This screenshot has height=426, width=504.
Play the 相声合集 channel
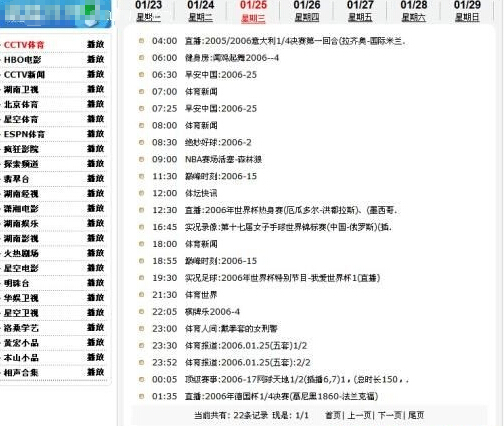click(96, 372)
